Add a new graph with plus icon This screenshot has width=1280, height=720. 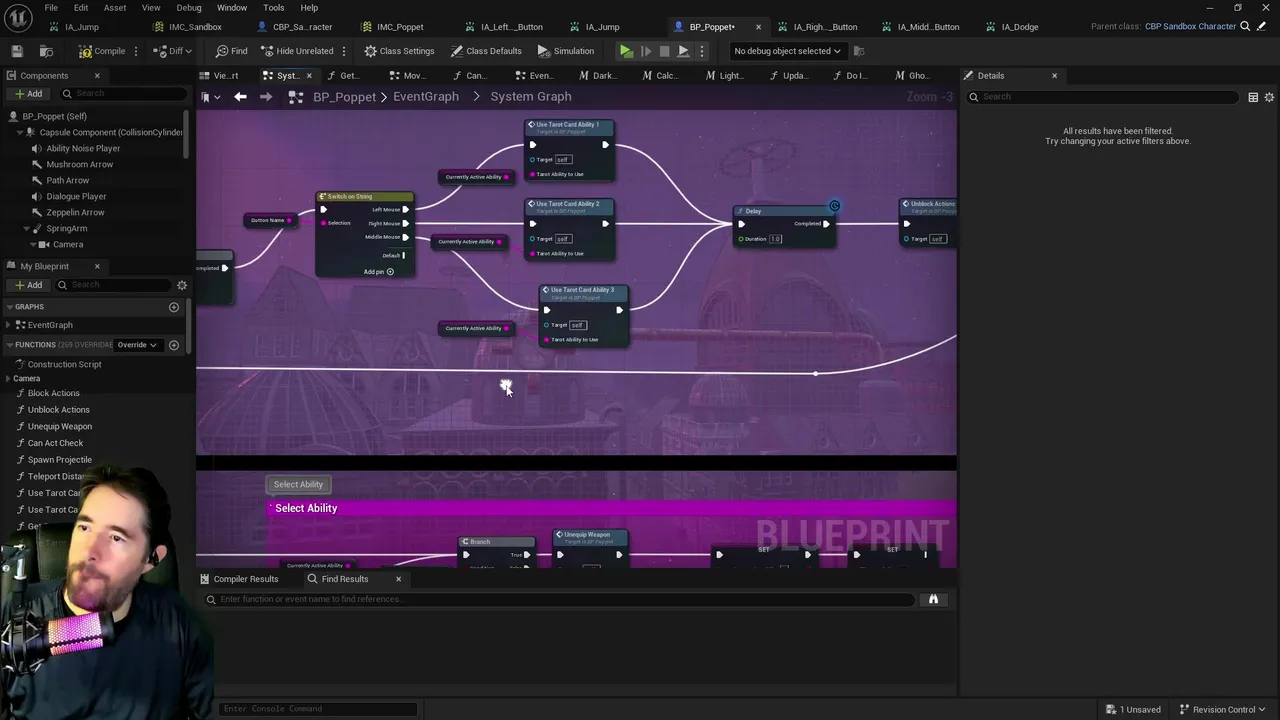pyautogui.click(x=173, y=307)
